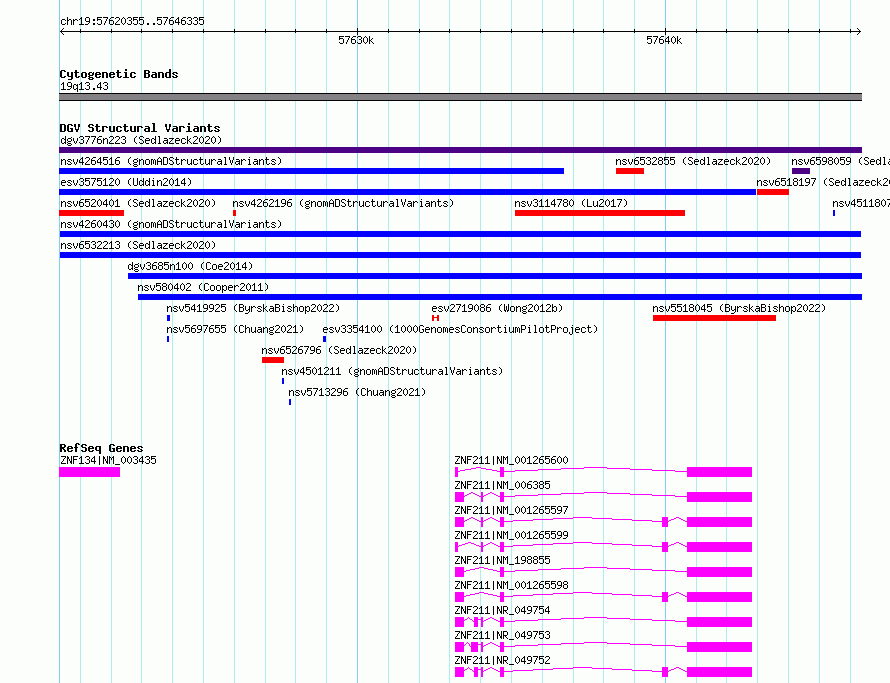Click the ZNF211|NR_049752 transcript label

[502, 660]
